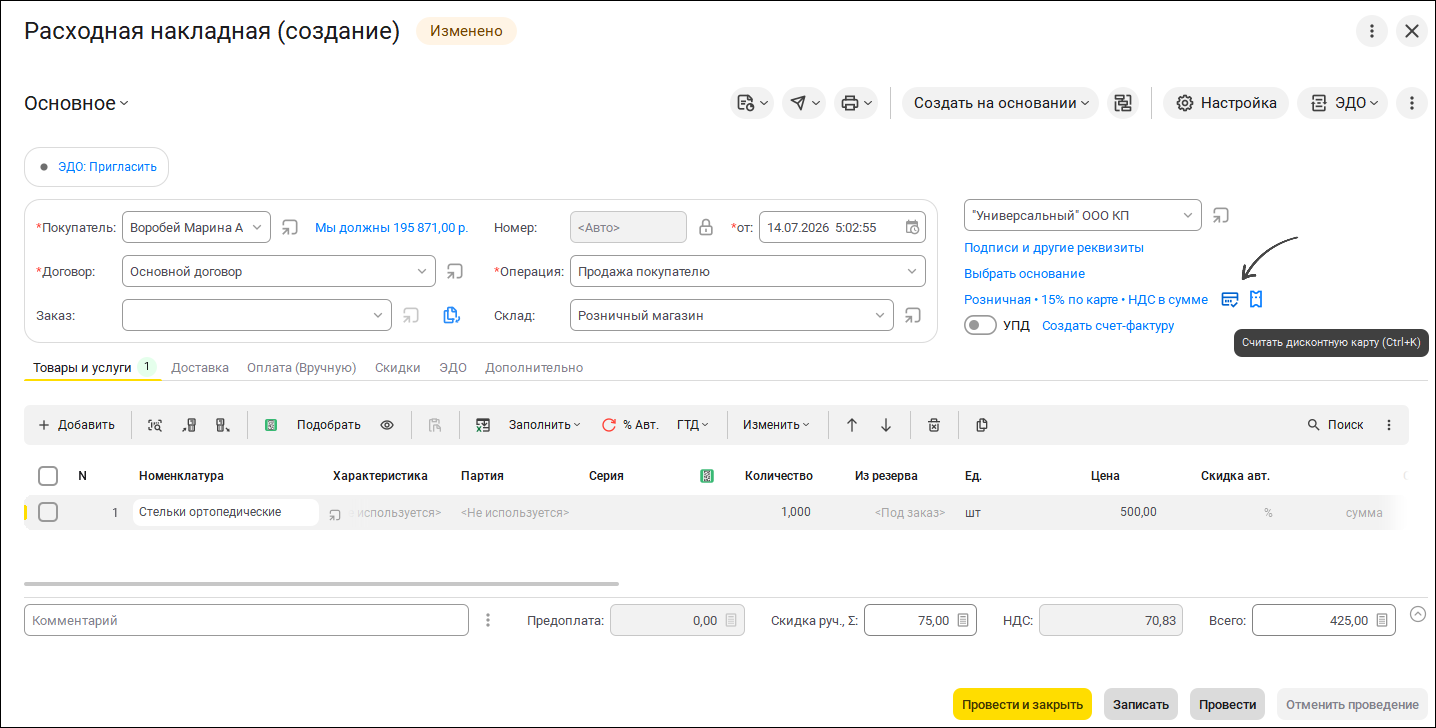1436x728 pixels.
Task: Click the Записать button
Action: click(1141, 705)
